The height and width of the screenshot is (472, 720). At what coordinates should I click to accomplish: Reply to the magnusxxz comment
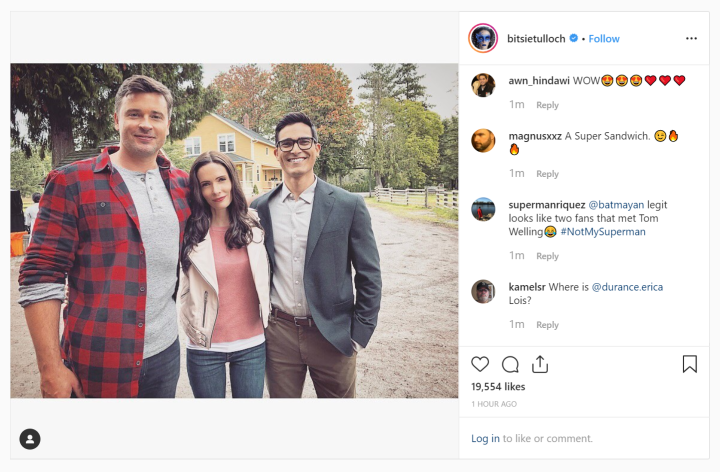click(x=547, y=174)
